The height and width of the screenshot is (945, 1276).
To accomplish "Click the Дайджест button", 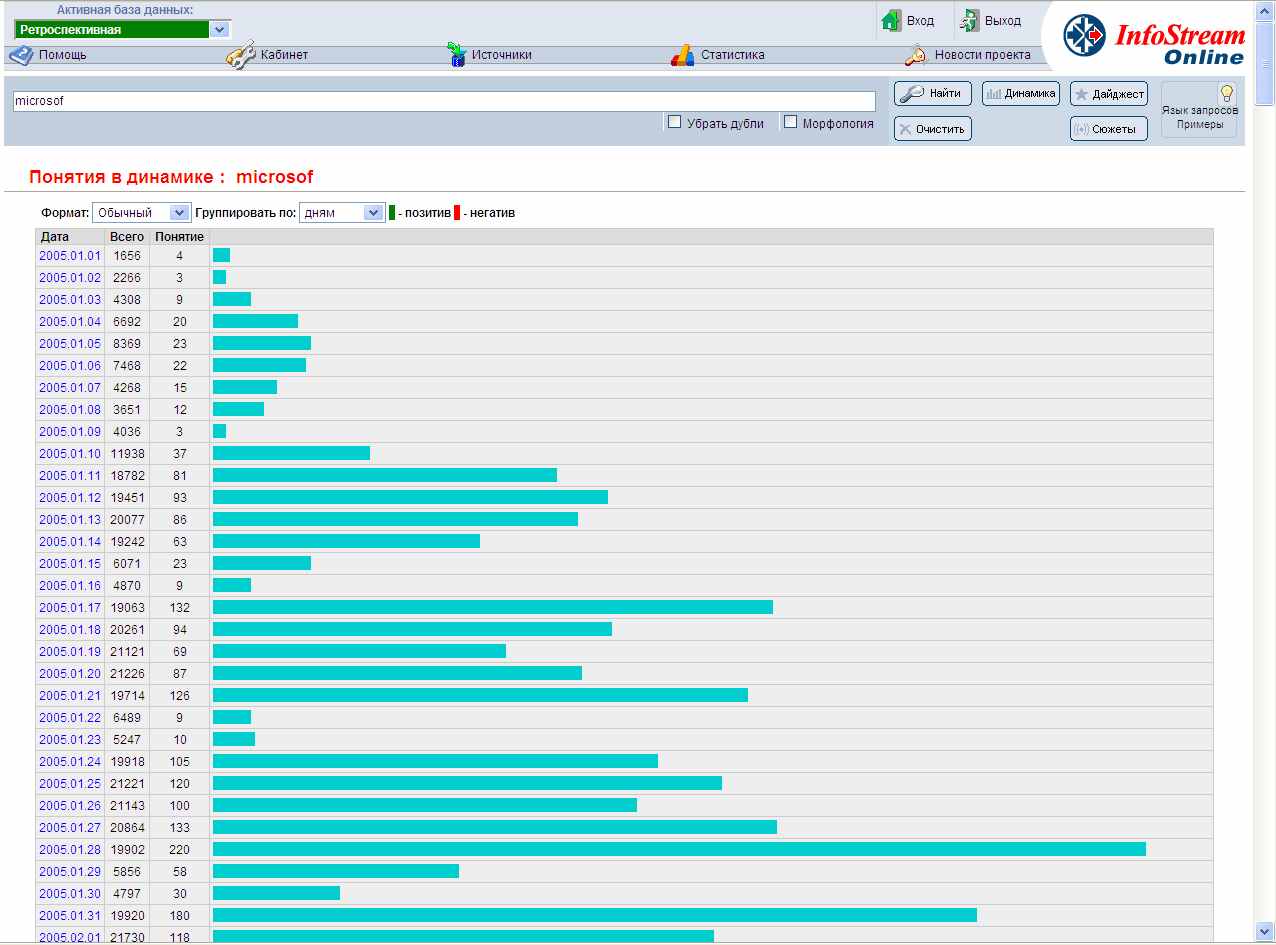I will click(1109, 94).
